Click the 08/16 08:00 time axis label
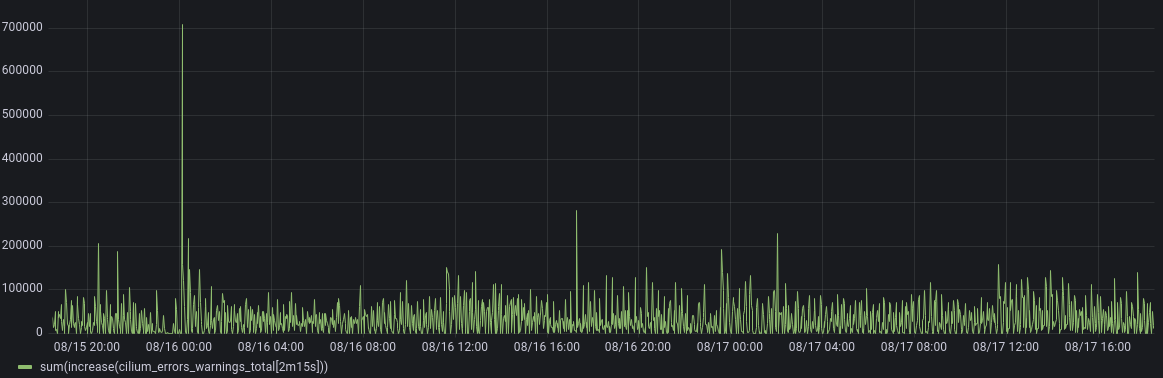The height and width of the screenshot is (378, 1163). click(363, 347)
